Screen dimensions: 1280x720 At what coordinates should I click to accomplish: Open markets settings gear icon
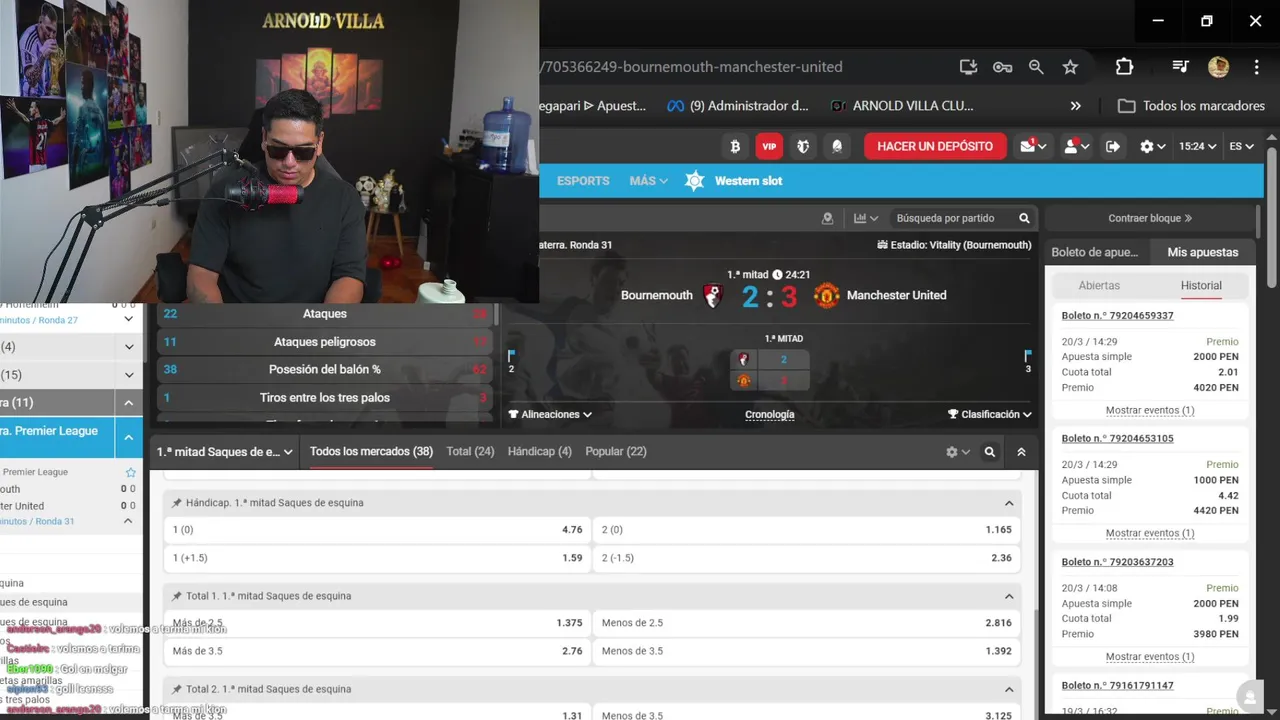tap(957, 452)
